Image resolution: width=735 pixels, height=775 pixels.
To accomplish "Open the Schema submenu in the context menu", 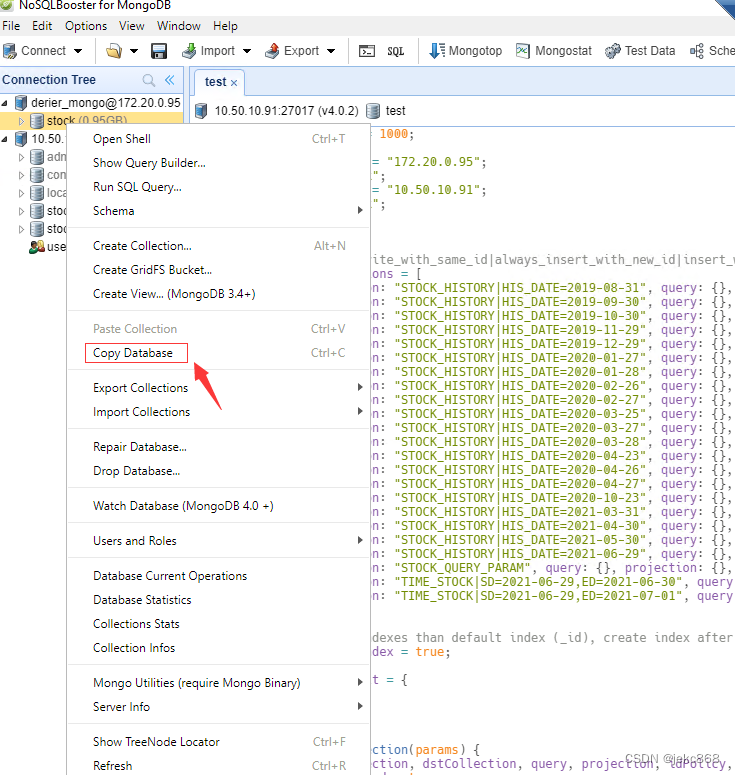I will pyautogui.click(x=218, y=211).
